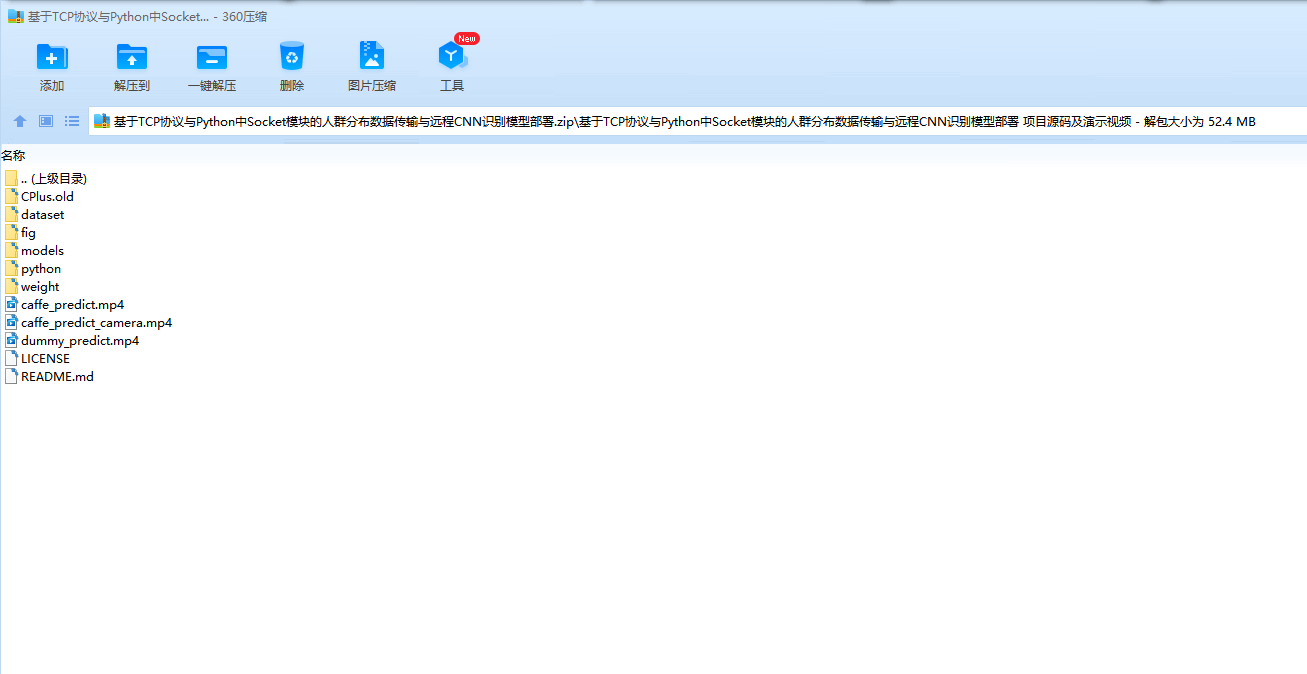
Task: Open the 工具 (Tools) icon with New badge
Action: (452, 56)
